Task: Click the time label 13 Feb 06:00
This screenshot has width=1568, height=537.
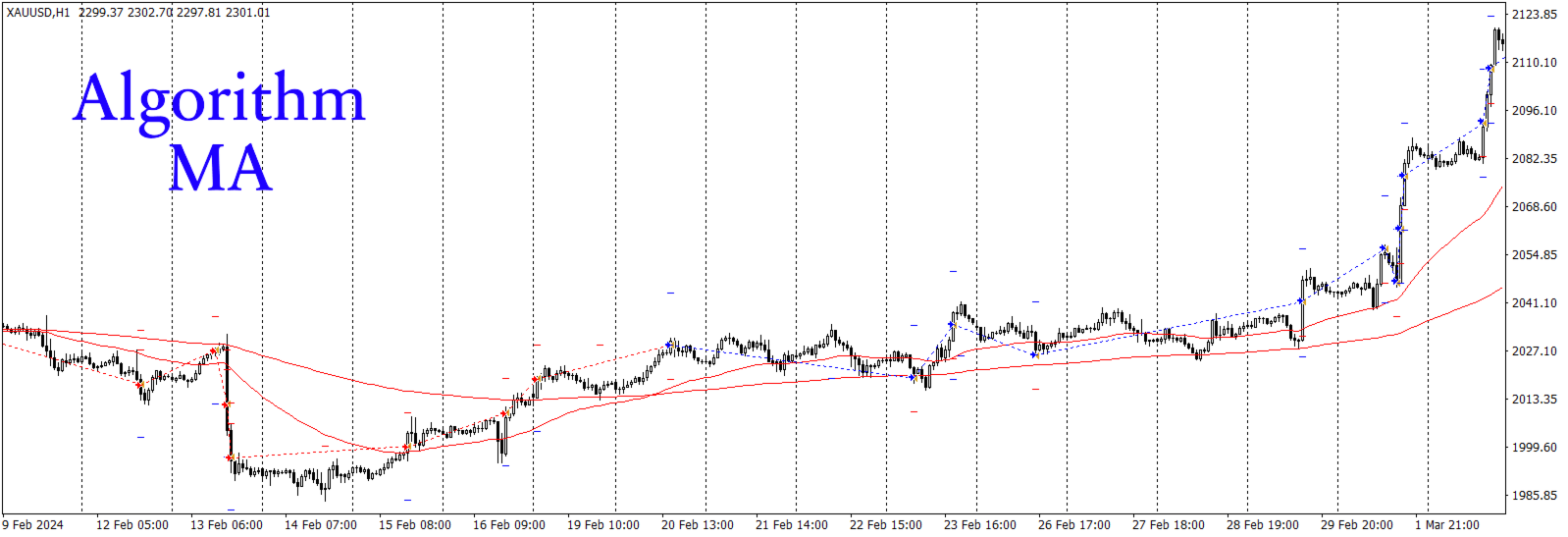Action: 227,525
